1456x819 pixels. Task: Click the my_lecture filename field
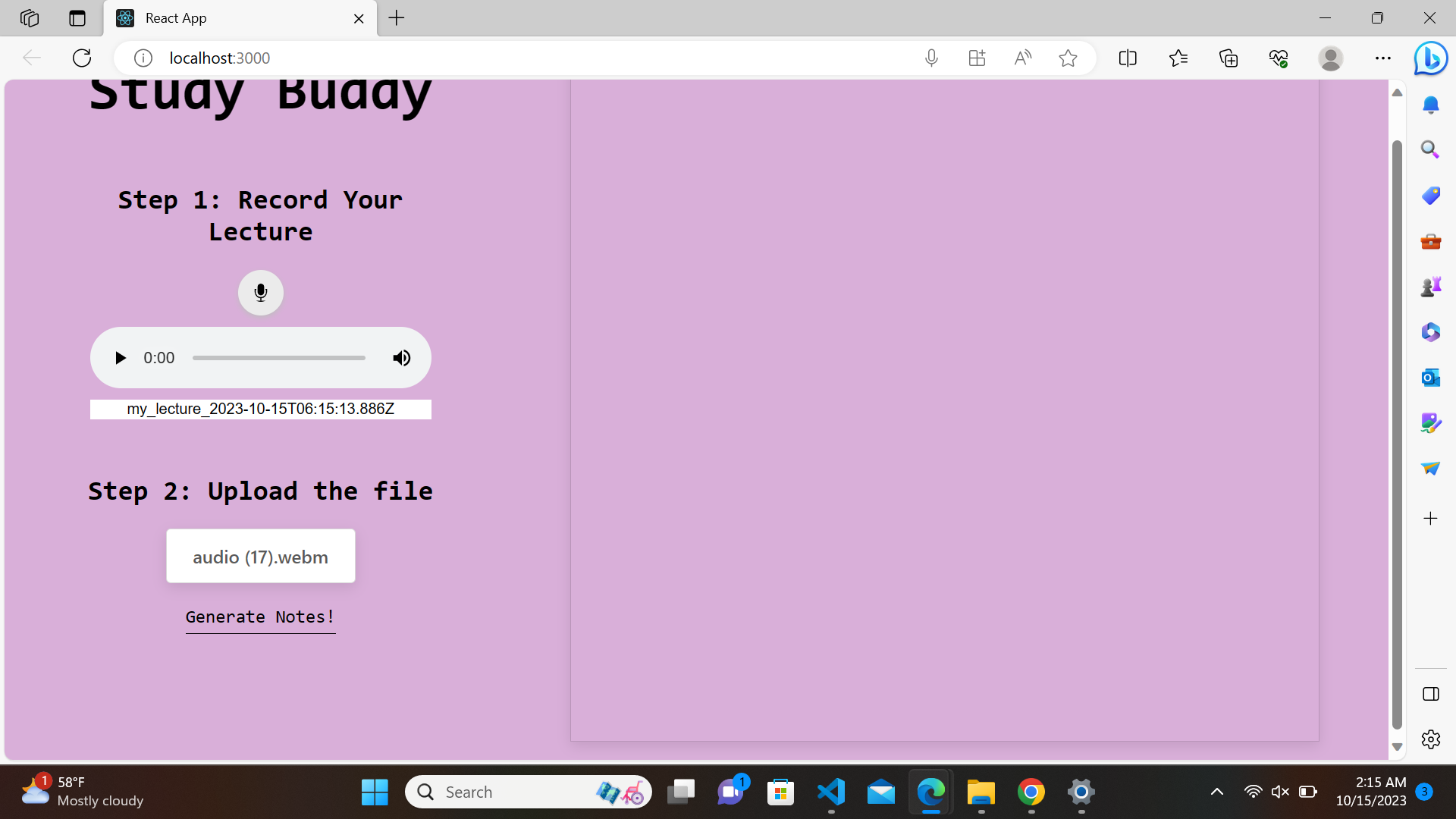pyautogui.click(x=260, y=409)
